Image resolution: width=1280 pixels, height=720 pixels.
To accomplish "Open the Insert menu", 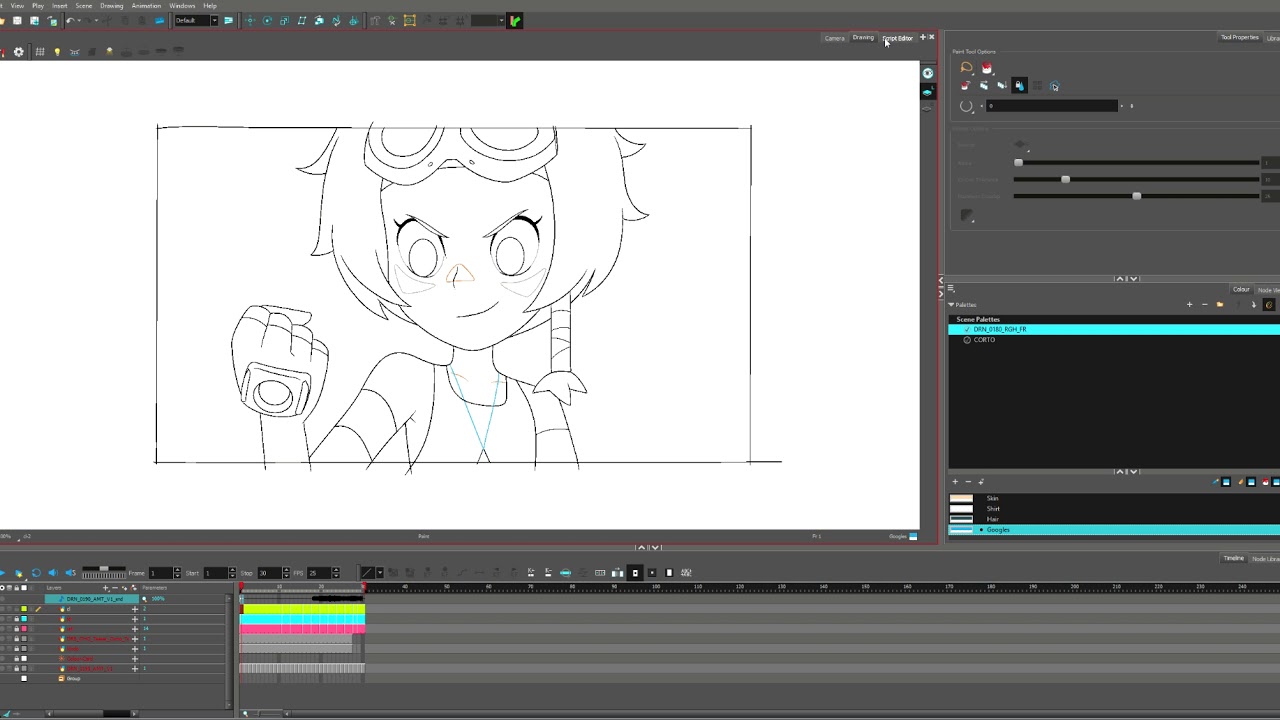I will (60, 6).
